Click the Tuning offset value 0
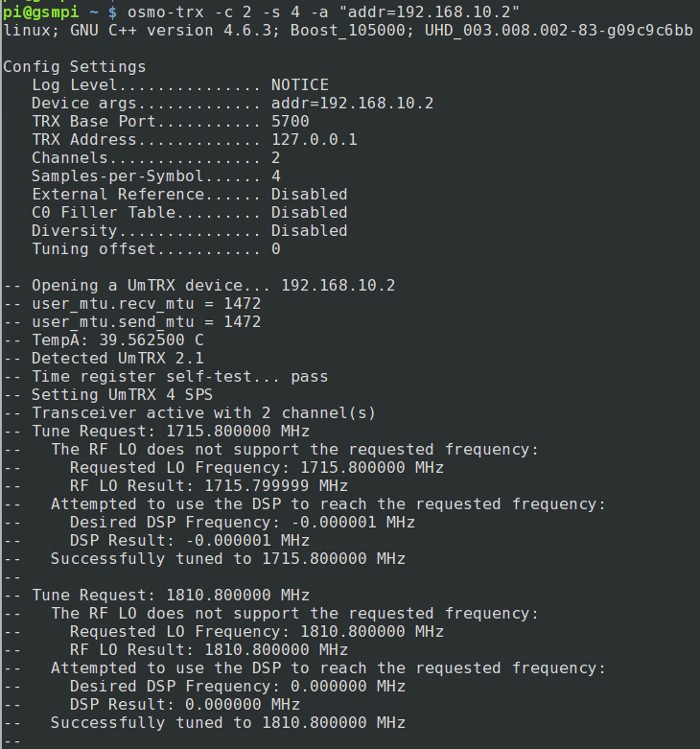This screenshot has width=700, height=749. [x=276, y=248]
